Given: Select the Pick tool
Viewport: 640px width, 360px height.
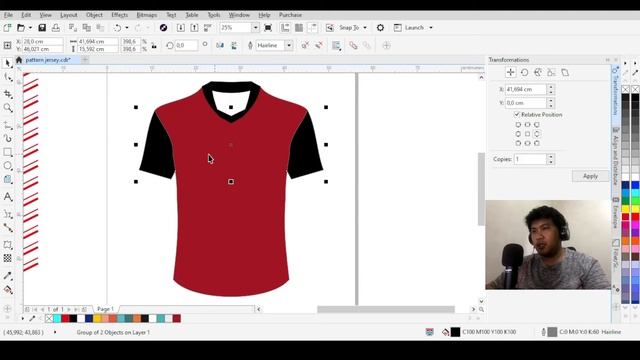Looking at the screenshot, I should coord(7,63).
